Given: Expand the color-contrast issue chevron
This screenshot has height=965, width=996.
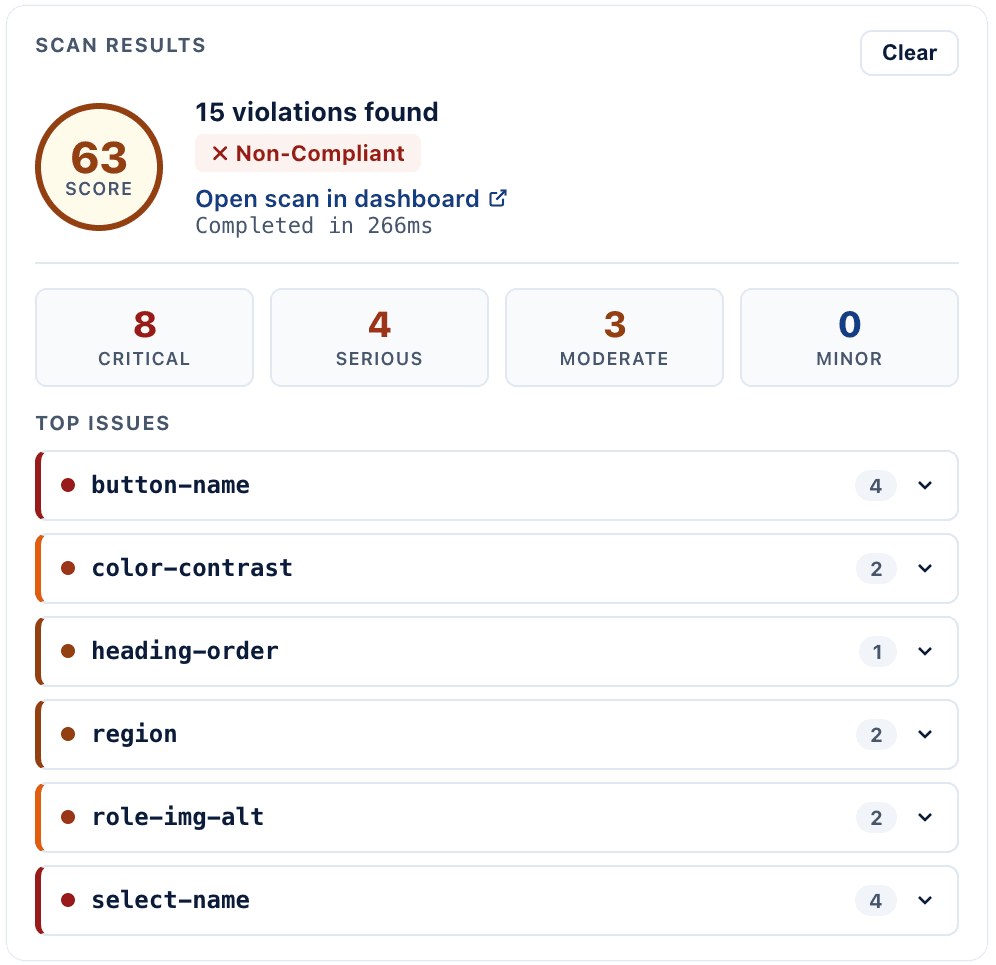Looking at the screenshot, I should coord(925,569).
